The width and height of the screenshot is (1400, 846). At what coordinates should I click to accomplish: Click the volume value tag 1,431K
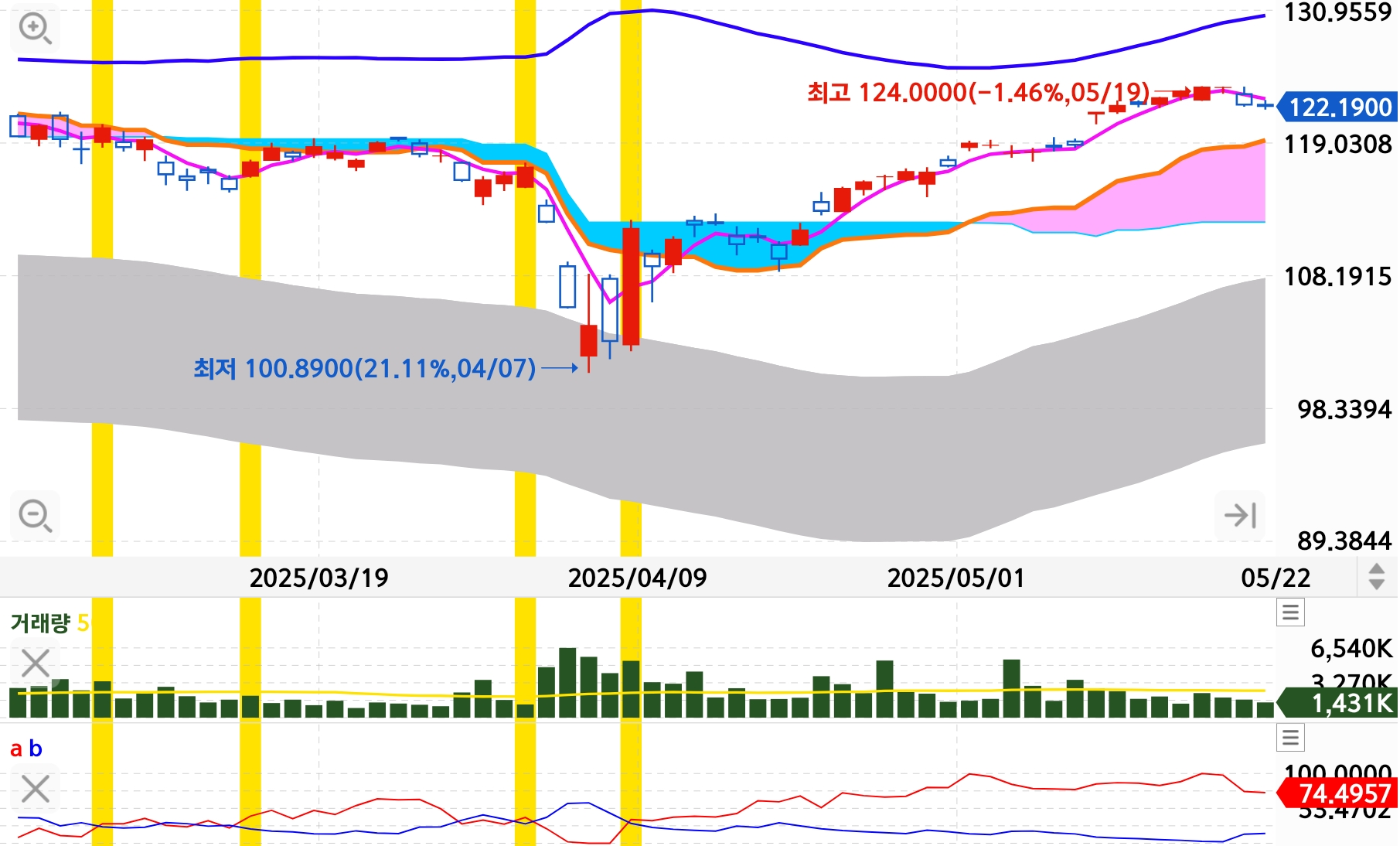click(1337, 703)
